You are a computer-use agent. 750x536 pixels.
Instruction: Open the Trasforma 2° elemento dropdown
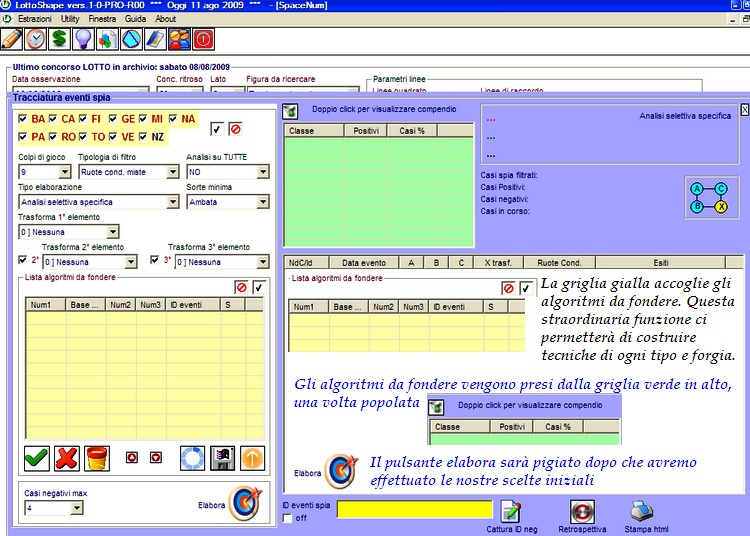(x=131, y=262)
